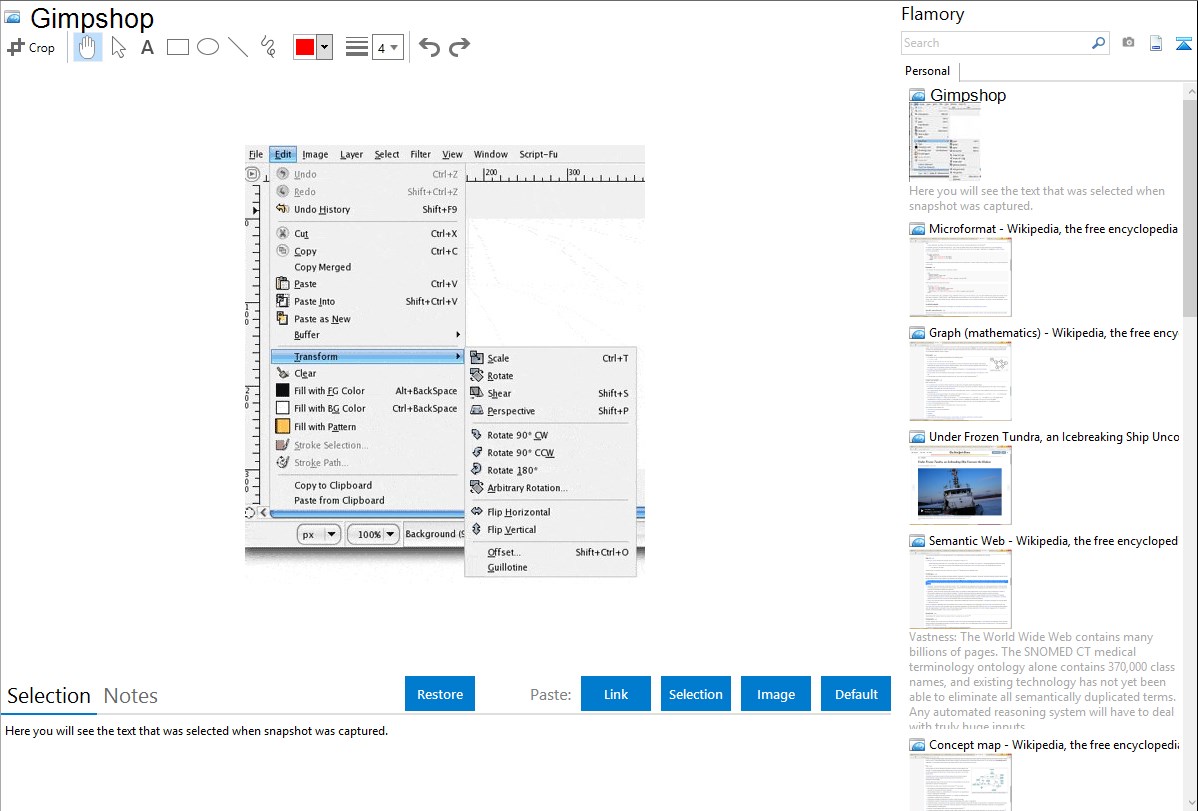Open the Script-Fu menu in the screenshot
Image resolution: width=1198 pixels, height=811 pixels.
539,154
